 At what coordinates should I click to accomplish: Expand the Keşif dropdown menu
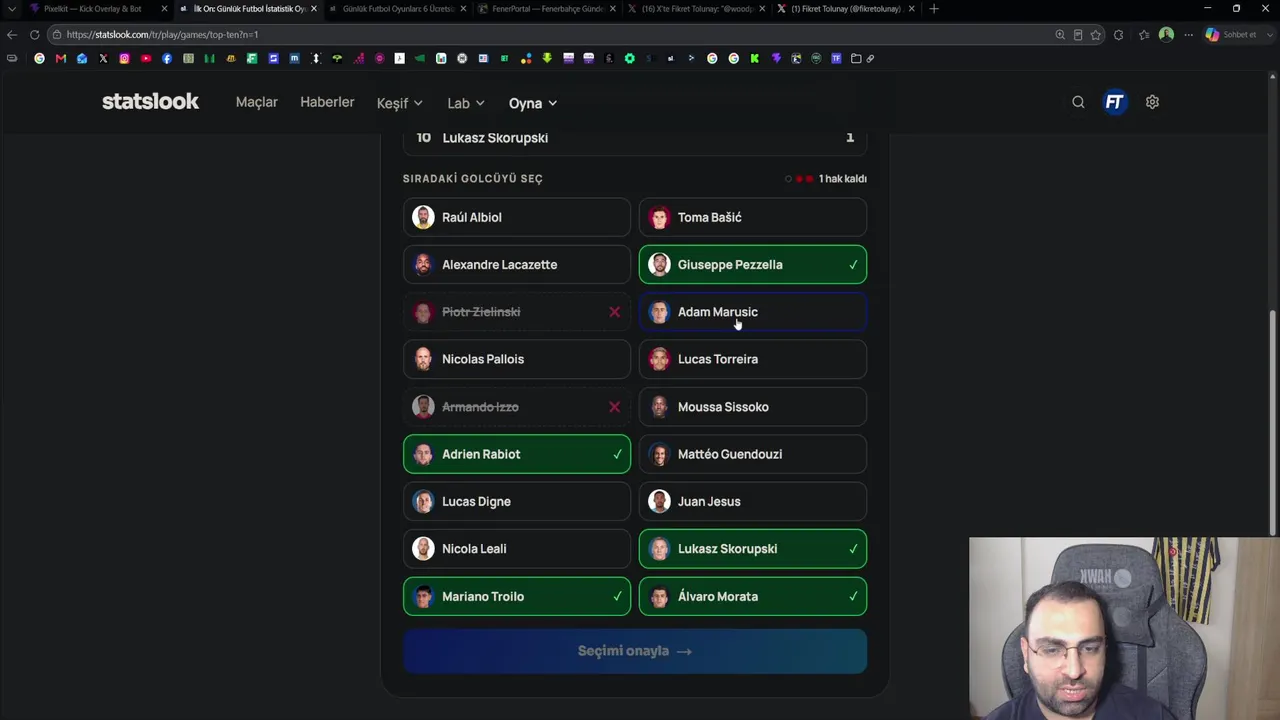click(x=400, y=103)
